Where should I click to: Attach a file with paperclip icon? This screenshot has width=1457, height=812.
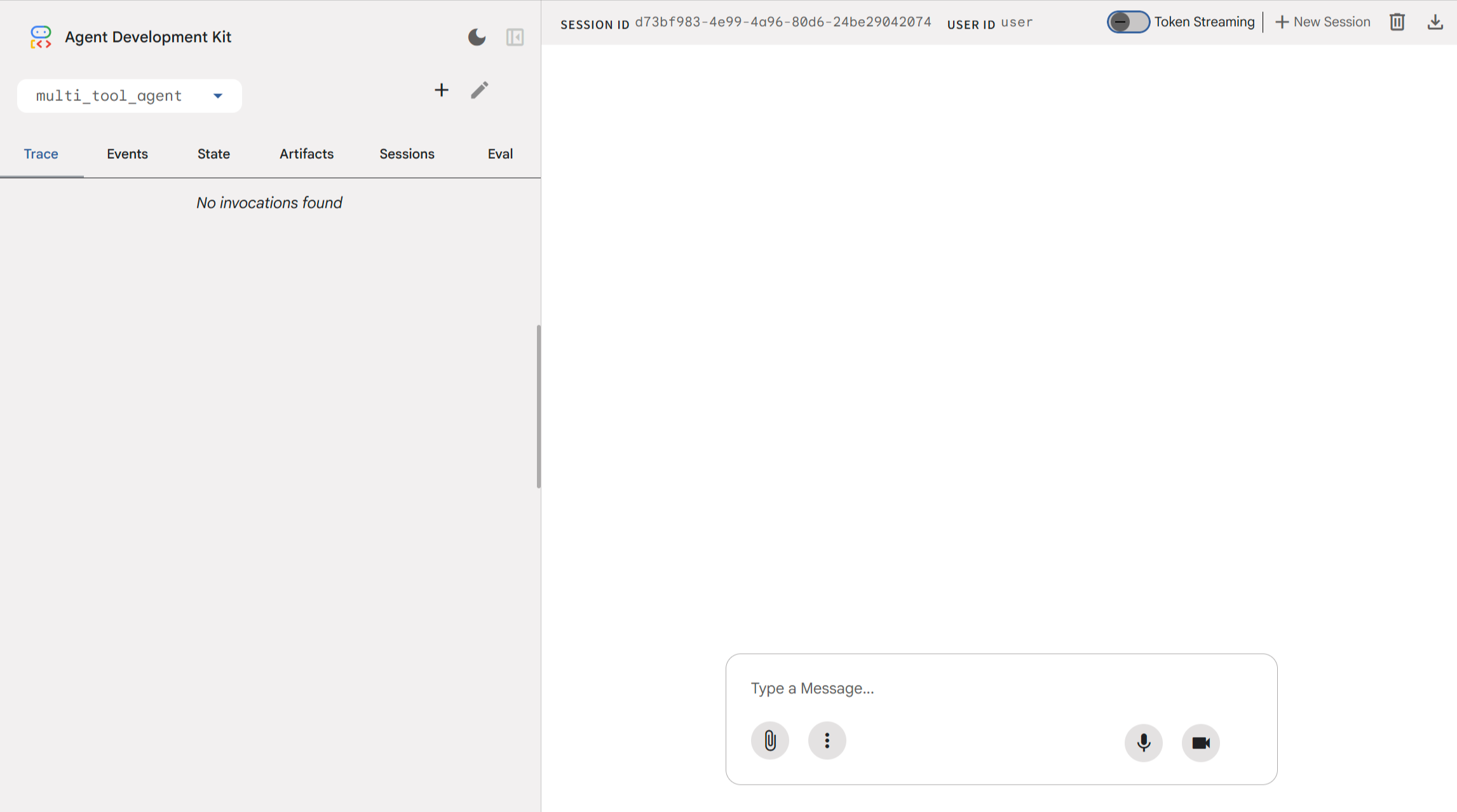[769, 741]
